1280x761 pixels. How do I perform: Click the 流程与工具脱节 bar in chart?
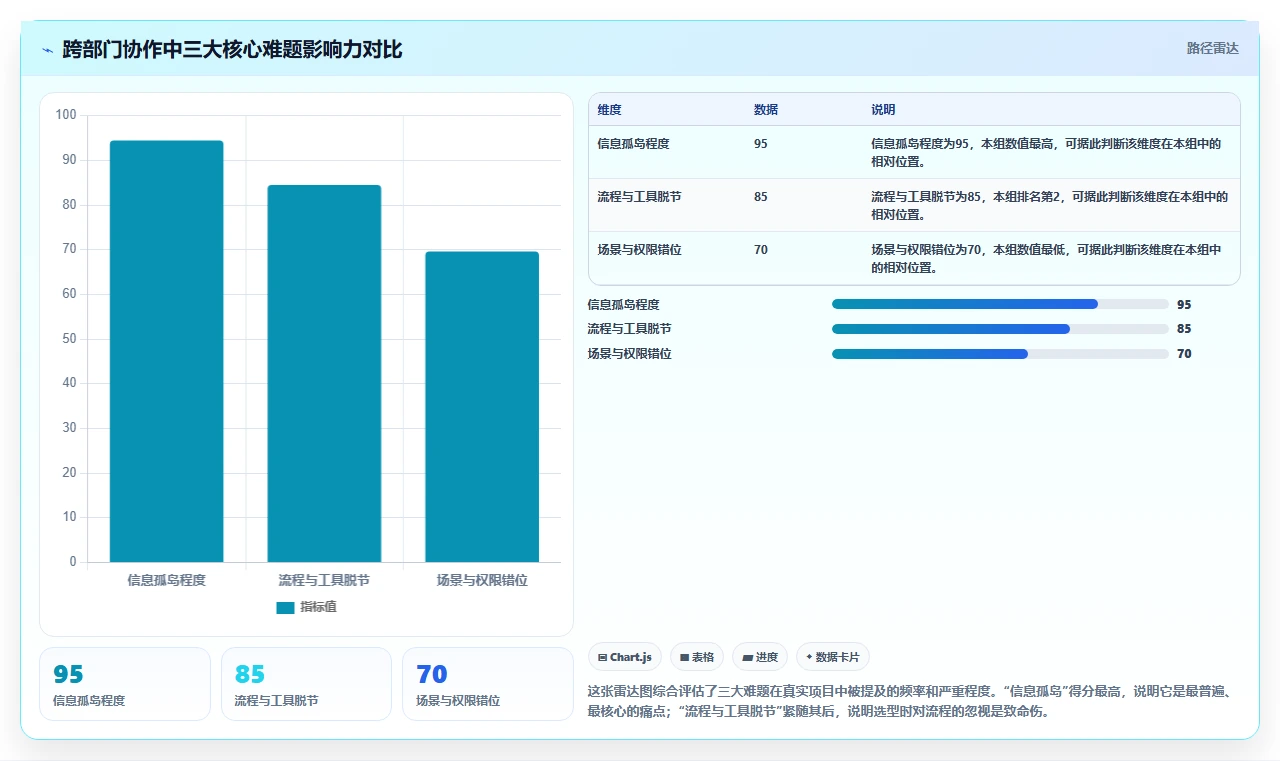(x=324, y=373)
